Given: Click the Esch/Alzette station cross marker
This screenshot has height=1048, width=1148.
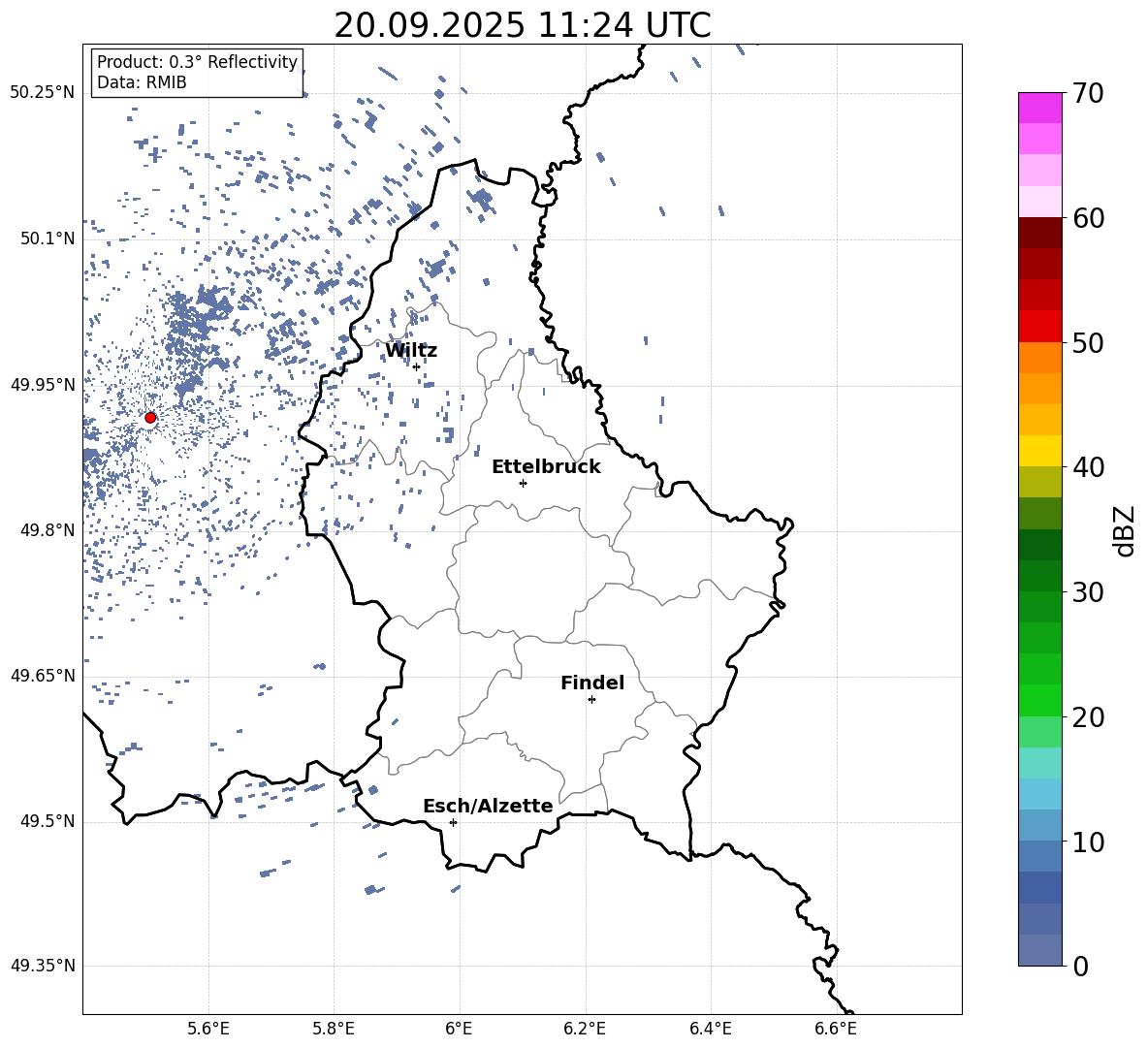Looking at the screenshot, I should coord(453,822).
